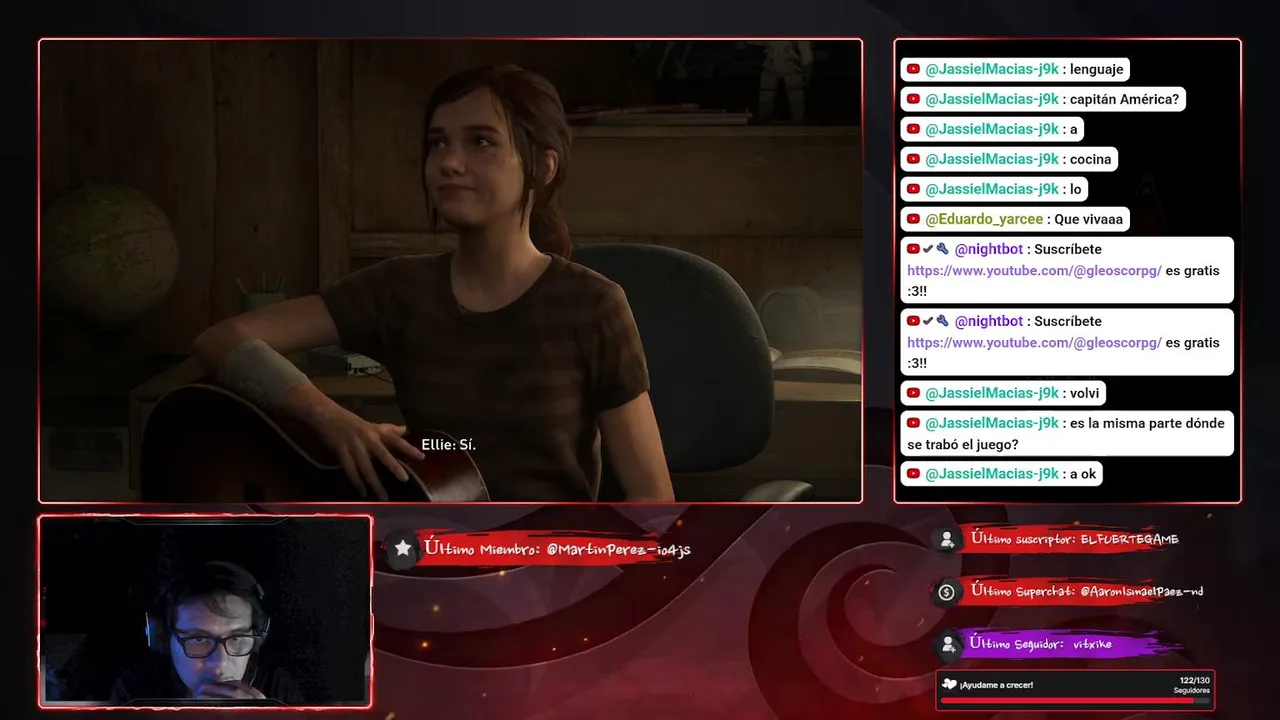Viewport: 1280px width, 720px height.
Task: Select the dollar icon beside Último Superchat
Action: (946, 592)
